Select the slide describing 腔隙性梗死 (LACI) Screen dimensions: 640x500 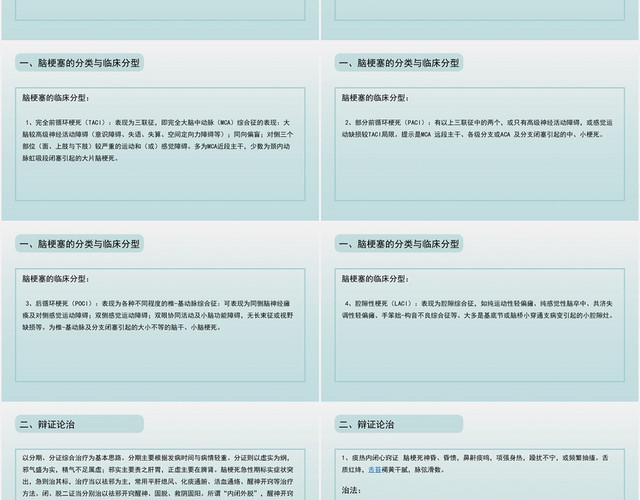(480, 311)
